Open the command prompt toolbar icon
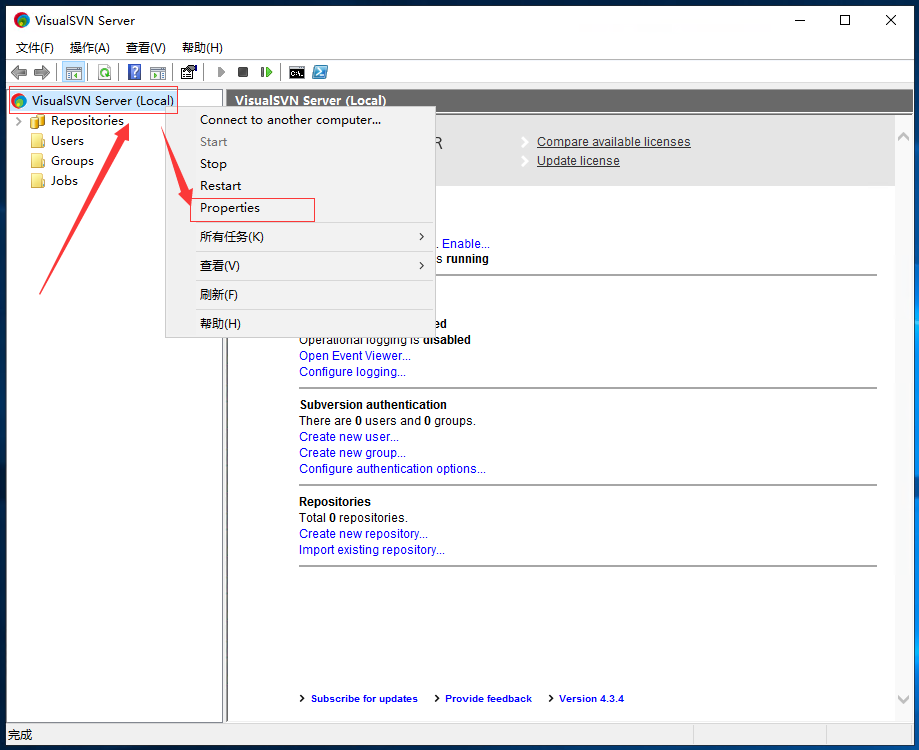 (x=297, y=73)
